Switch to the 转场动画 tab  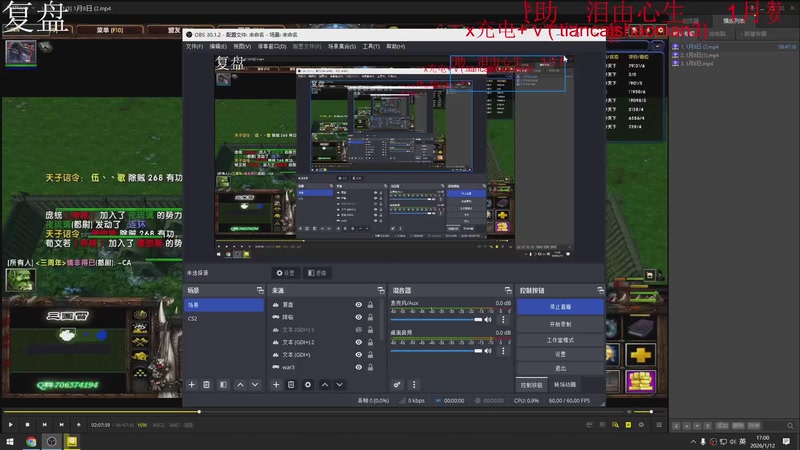click(x=565, y=385)
